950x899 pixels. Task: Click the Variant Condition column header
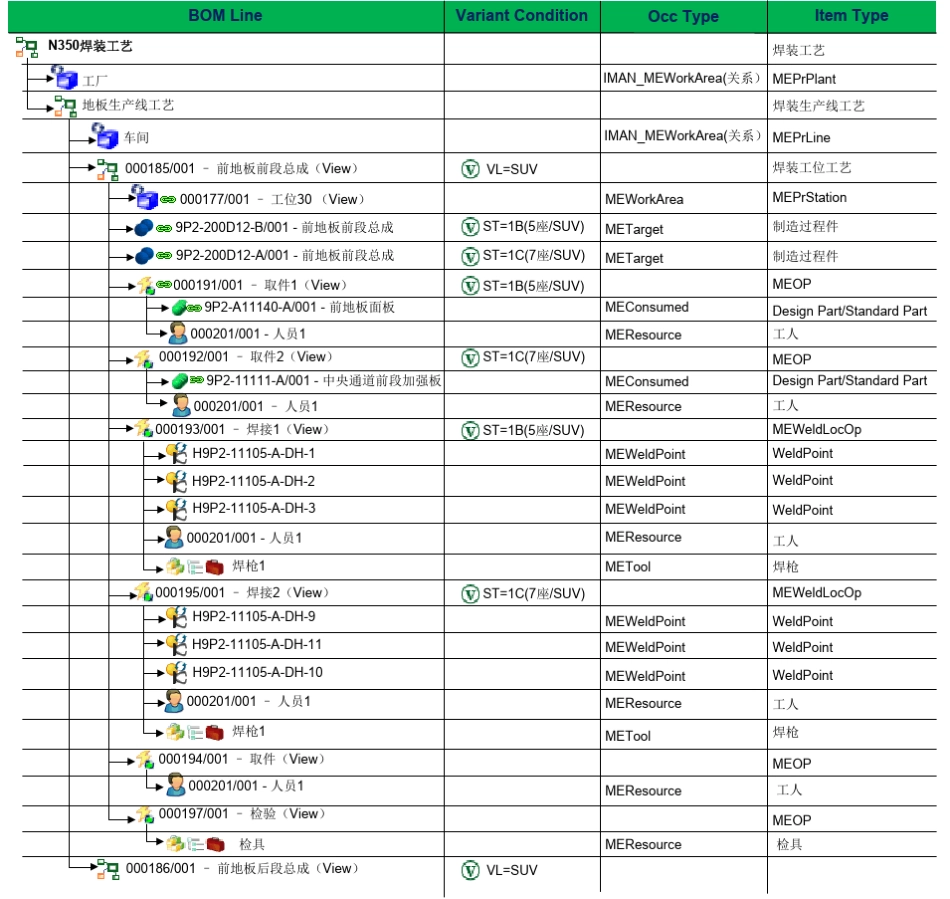point(522,16)
